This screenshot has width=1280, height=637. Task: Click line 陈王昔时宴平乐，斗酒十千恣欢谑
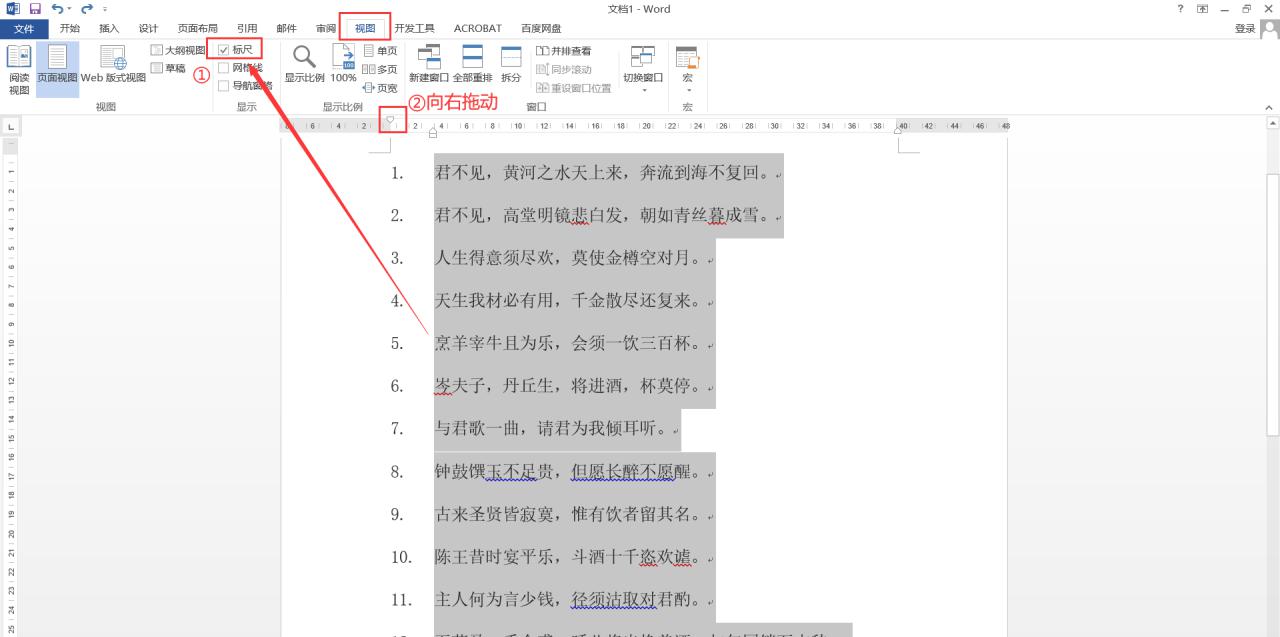click(x=571, y=557)
